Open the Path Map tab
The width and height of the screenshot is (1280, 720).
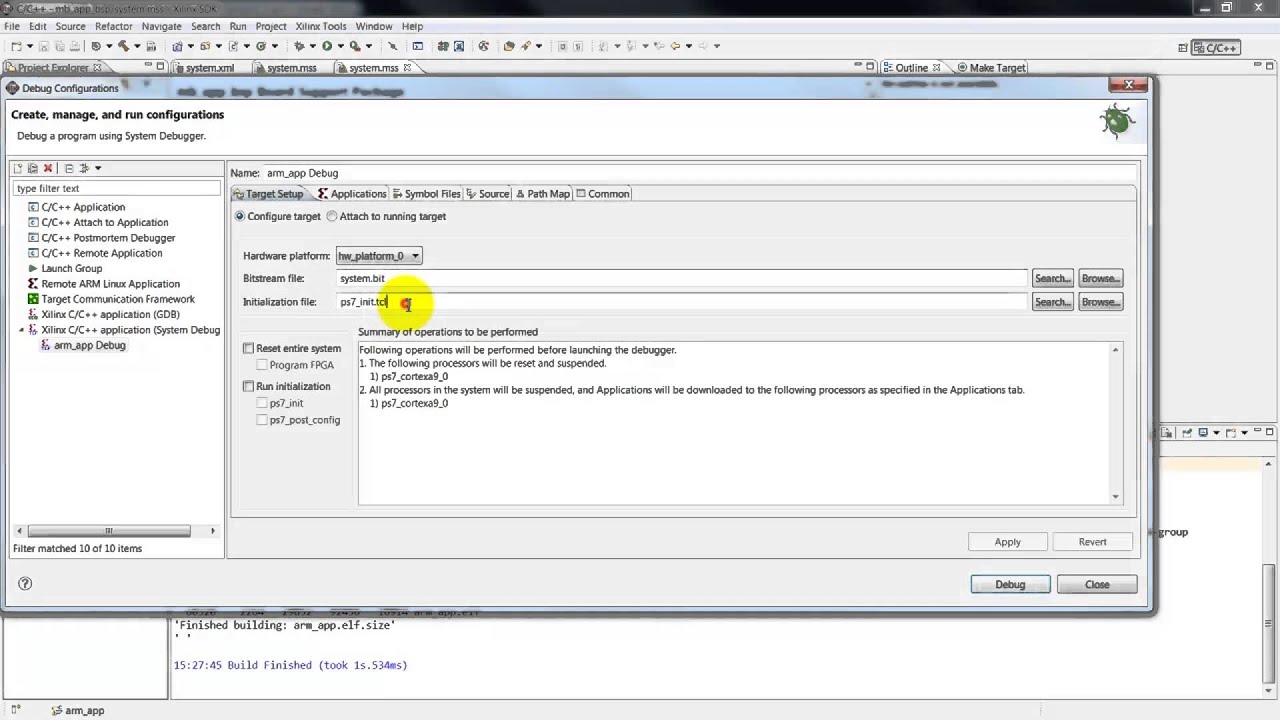(542, 194)
